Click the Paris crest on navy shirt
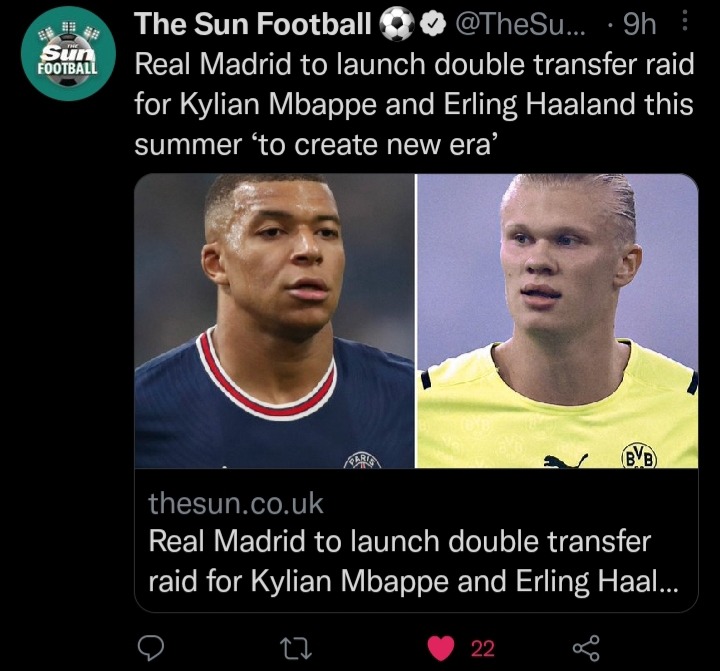The height and width of the screenshot is (671, 720). (x=363, y=461)
